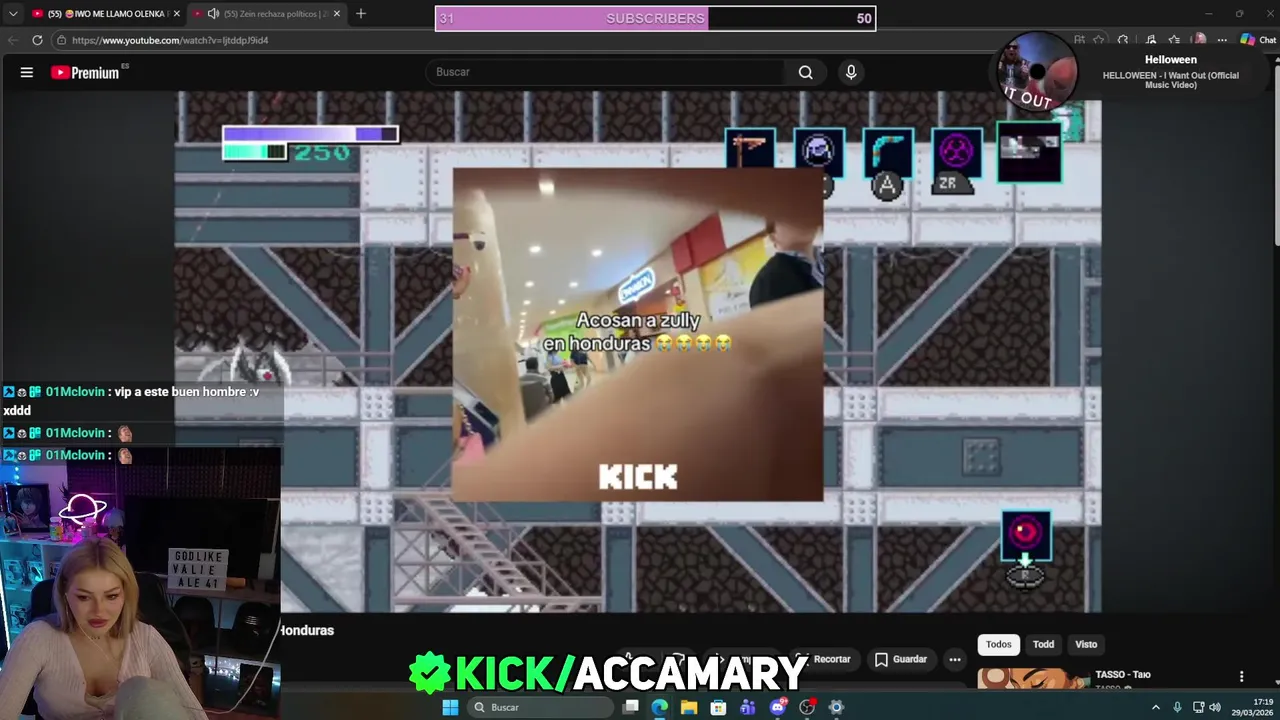Select the Todos filter chip
The height and width of the screenshot is (720, 1280).
(x=999, y=644)
